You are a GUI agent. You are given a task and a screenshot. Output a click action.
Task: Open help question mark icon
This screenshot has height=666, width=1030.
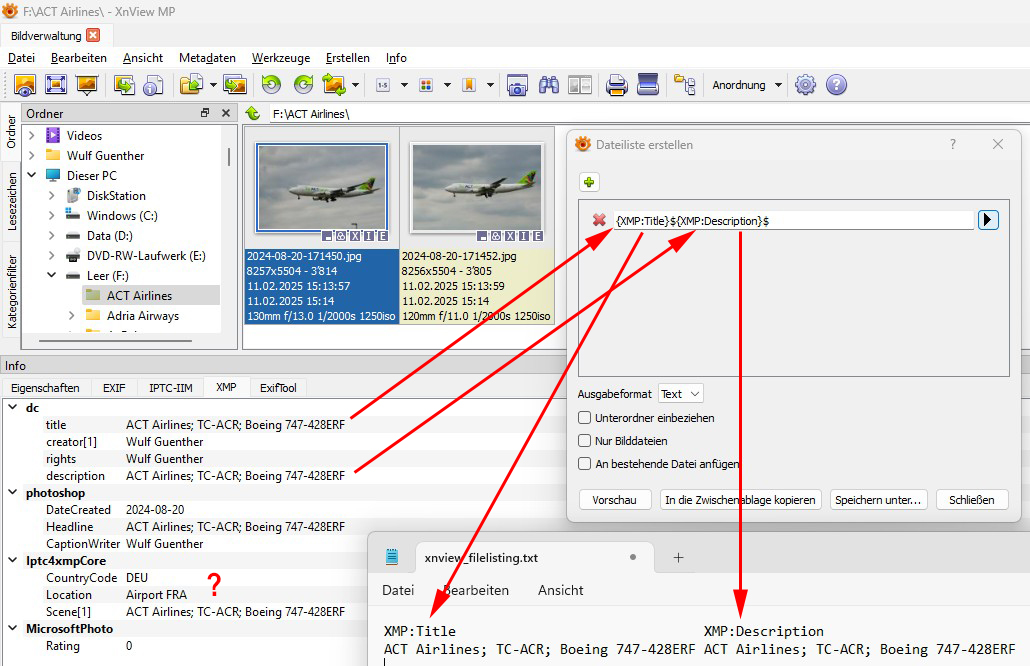tap(836, 85)
